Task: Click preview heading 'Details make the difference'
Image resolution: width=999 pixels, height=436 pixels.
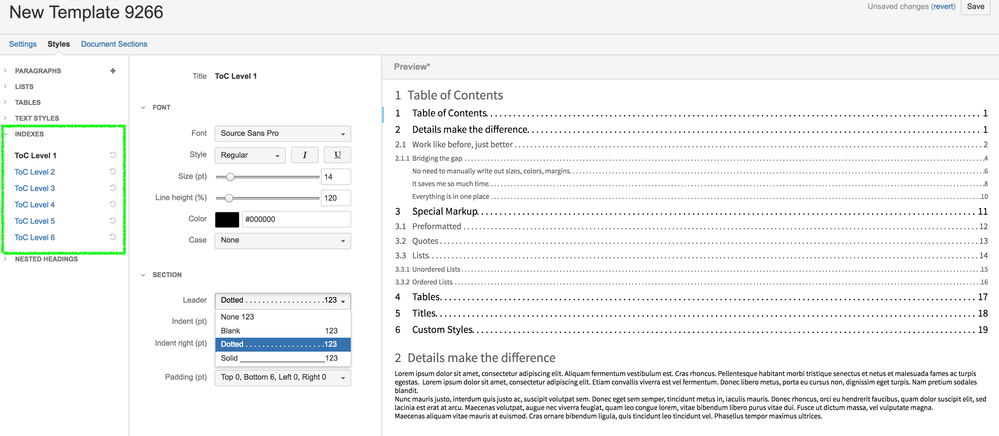Action: [481, 358]
